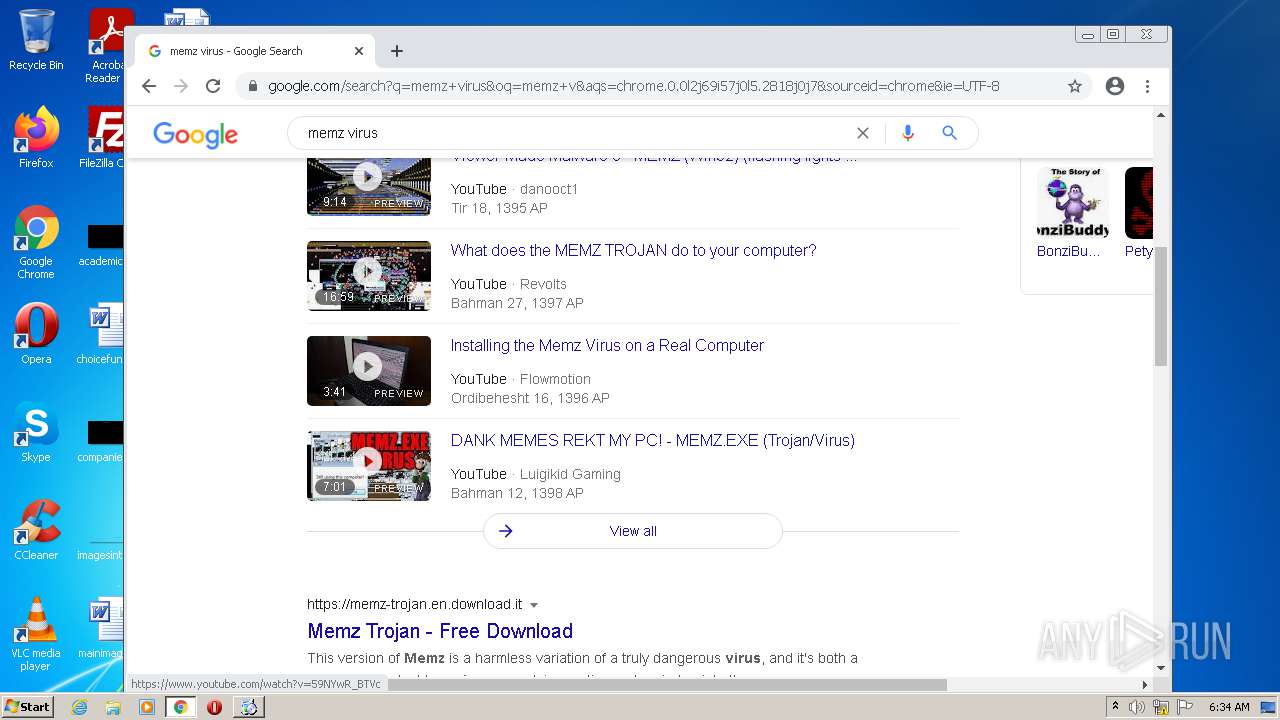Click the Chrome back arrow

[x=149, y=86]
